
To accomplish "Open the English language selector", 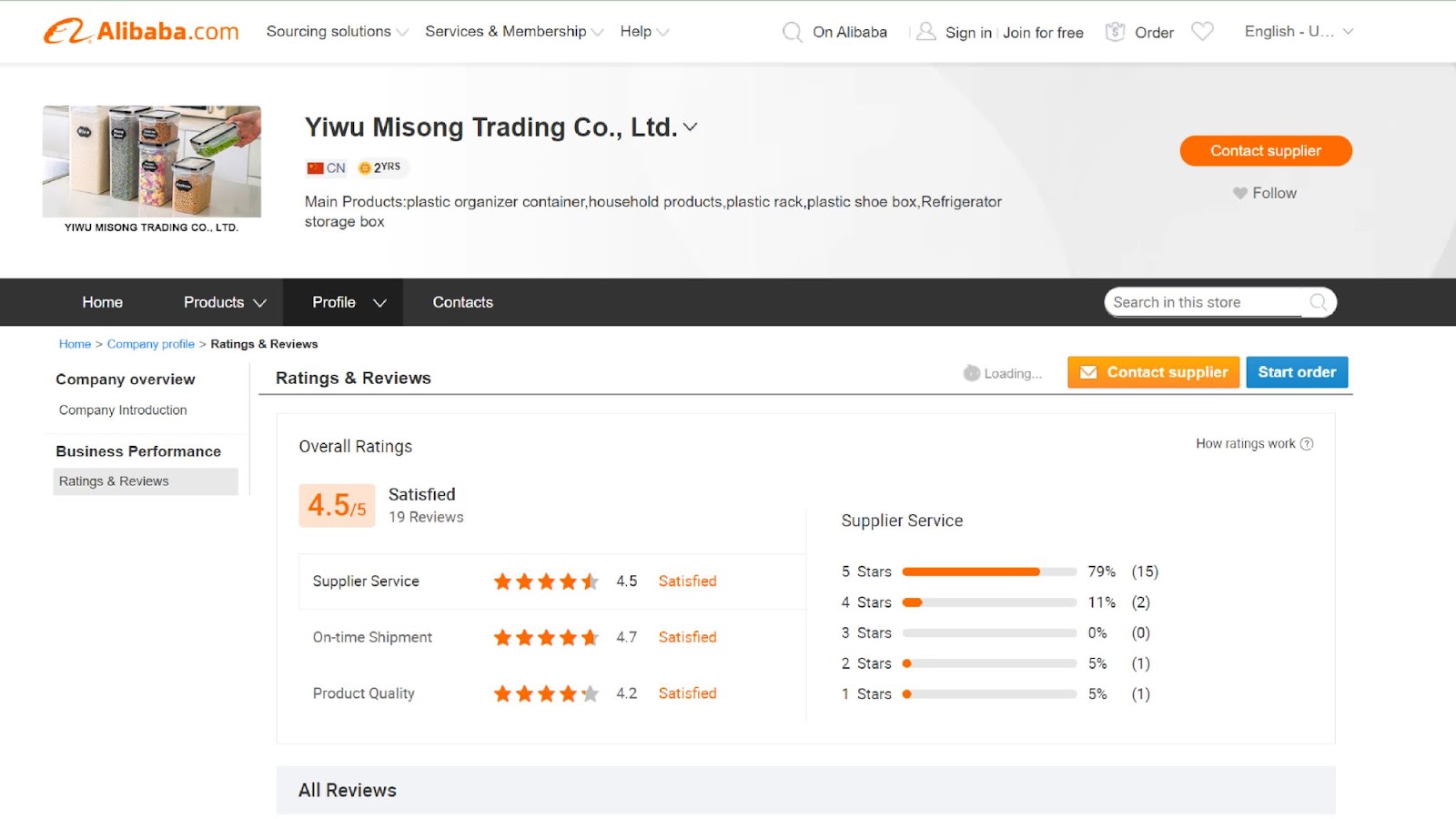I will point(1299,32).
